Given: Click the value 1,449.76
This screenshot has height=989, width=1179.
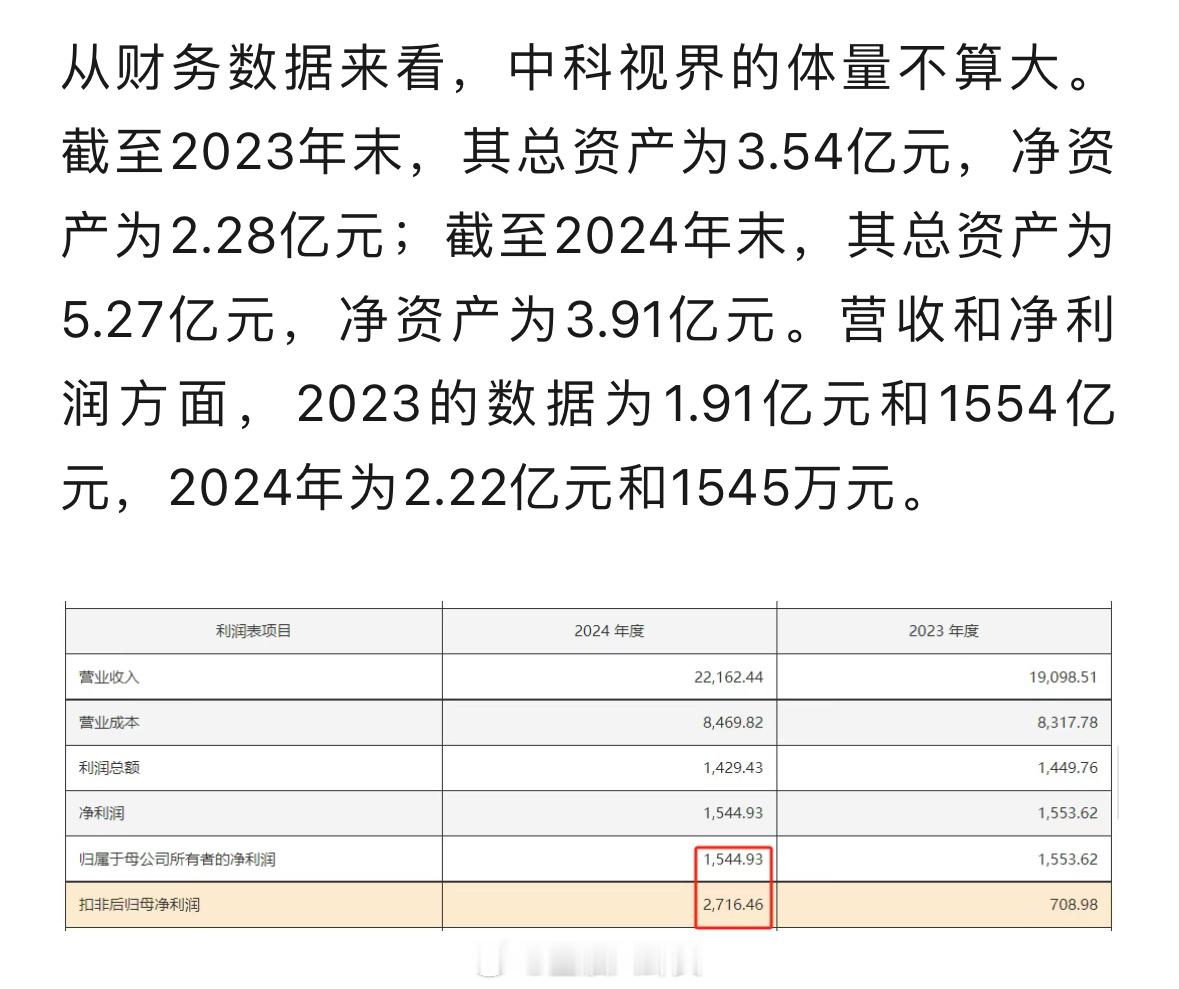Looking at the screenshot, I should (1068, 768).
